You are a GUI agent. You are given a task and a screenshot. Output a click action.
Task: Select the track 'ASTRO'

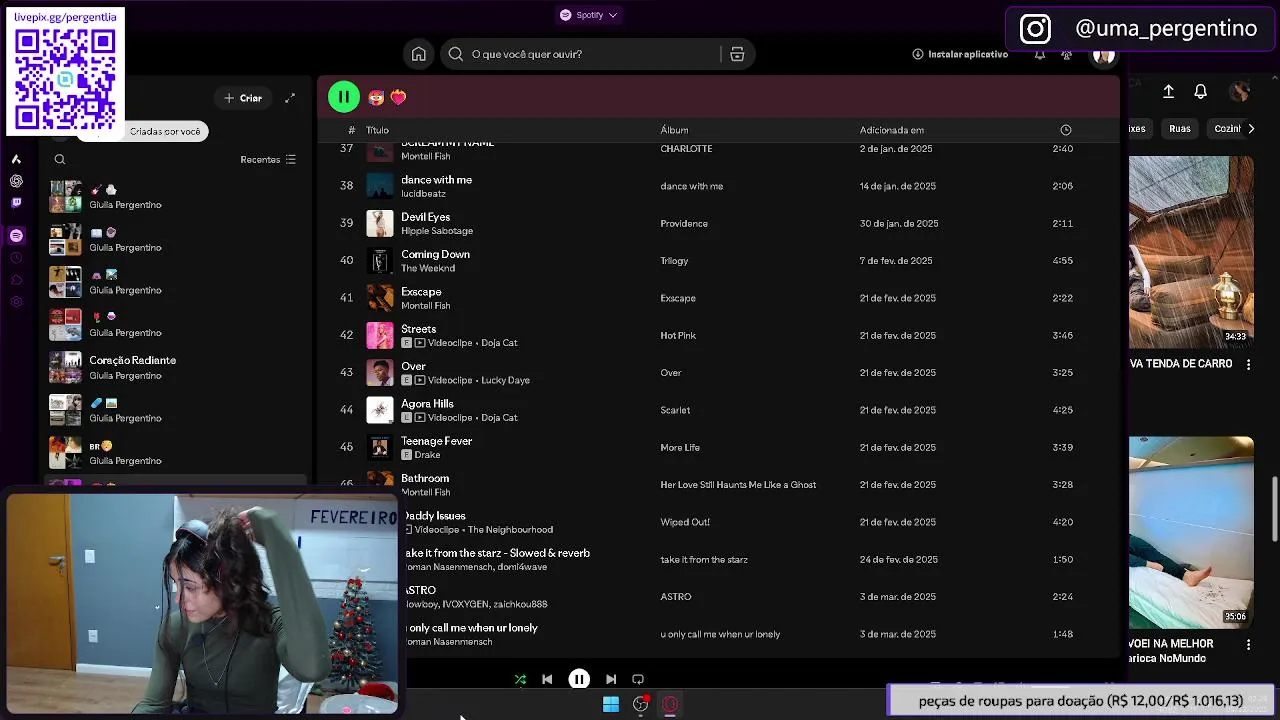[x=421, y=590]
